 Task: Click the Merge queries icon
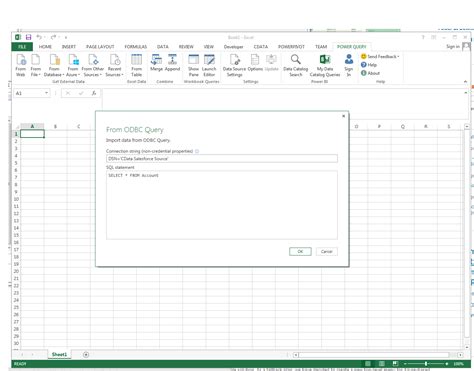(x=156, y=63)
